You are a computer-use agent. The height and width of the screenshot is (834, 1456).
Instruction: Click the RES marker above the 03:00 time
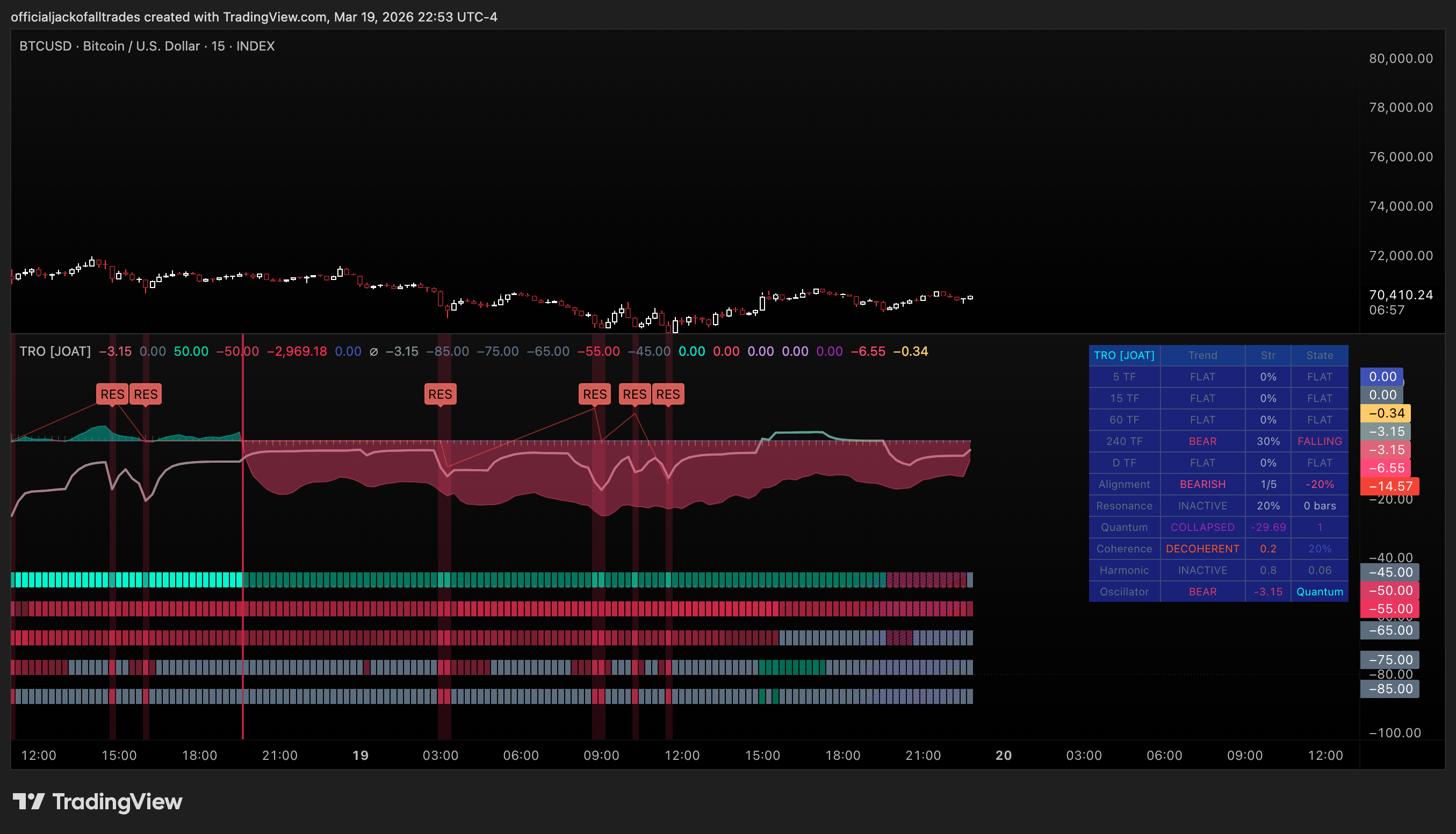pyautogui.click(x=441, y=394)
